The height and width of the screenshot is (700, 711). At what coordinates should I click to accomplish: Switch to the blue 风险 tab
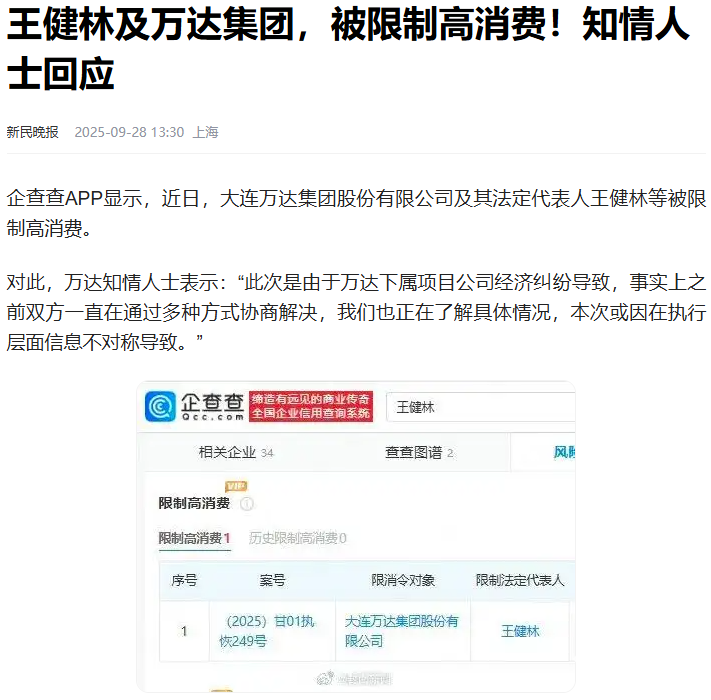click(564, 452)
